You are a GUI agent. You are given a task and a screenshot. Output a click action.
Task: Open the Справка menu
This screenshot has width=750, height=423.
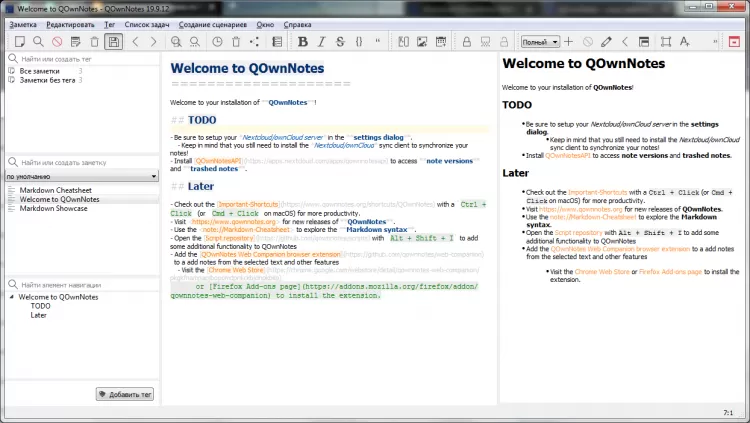click(297, 22)
